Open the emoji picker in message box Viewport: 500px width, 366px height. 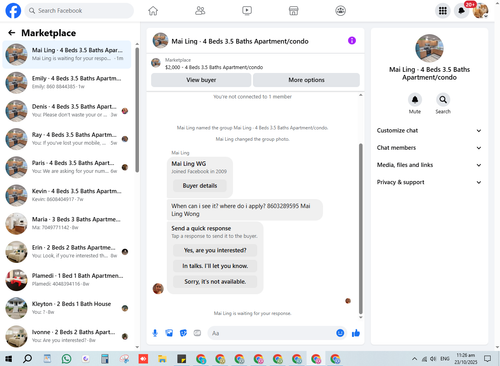tap(340, 333)
